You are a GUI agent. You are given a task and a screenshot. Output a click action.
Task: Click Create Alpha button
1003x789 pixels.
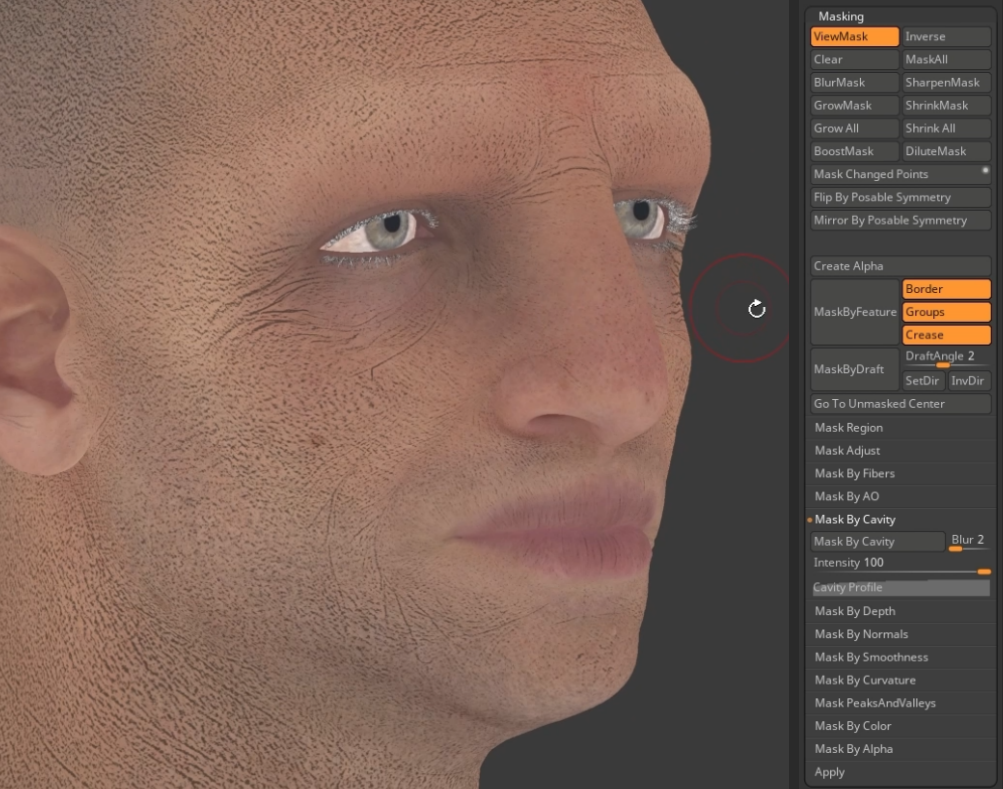[900, 266]
